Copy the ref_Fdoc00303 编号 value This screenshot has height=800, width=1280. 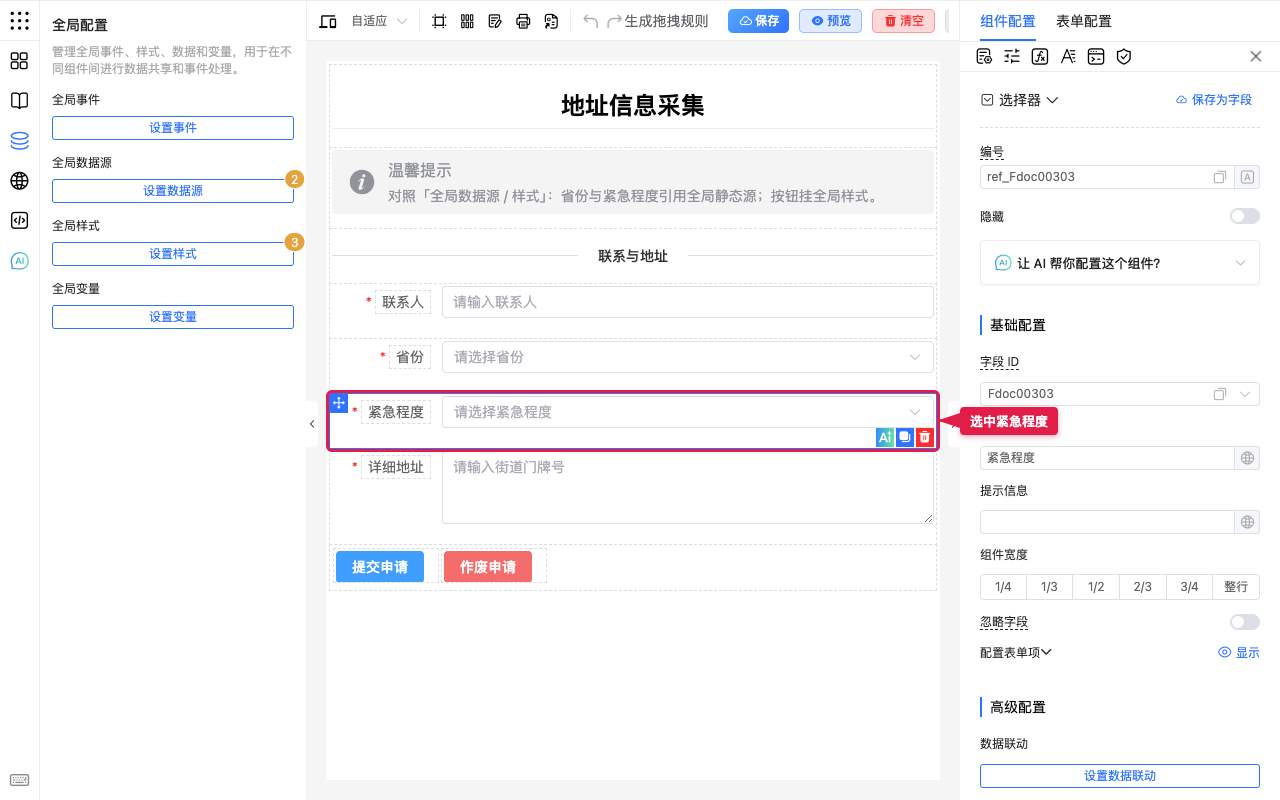coord(1220,177)
